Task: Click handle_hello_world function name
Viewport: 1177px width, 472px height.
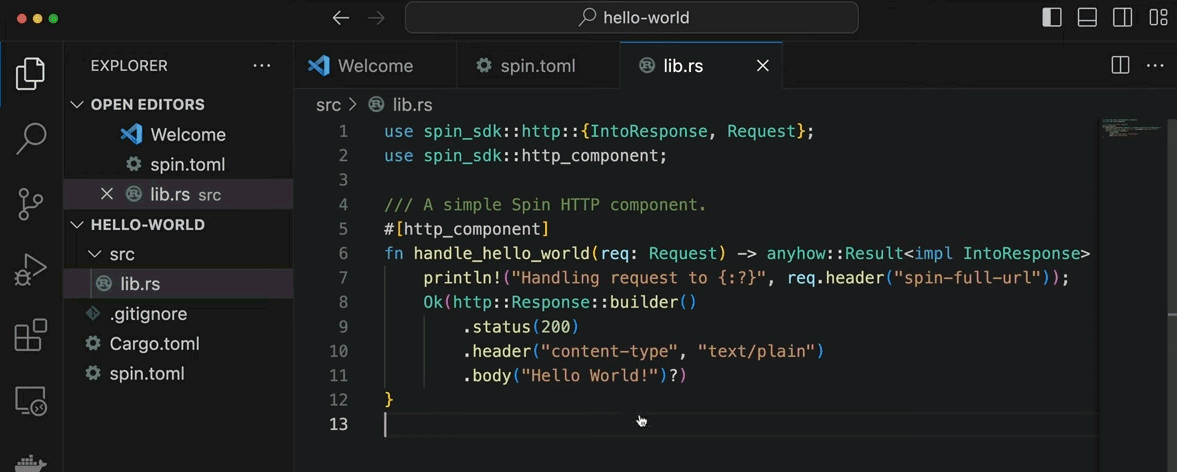Action: [x=503, y=254]
